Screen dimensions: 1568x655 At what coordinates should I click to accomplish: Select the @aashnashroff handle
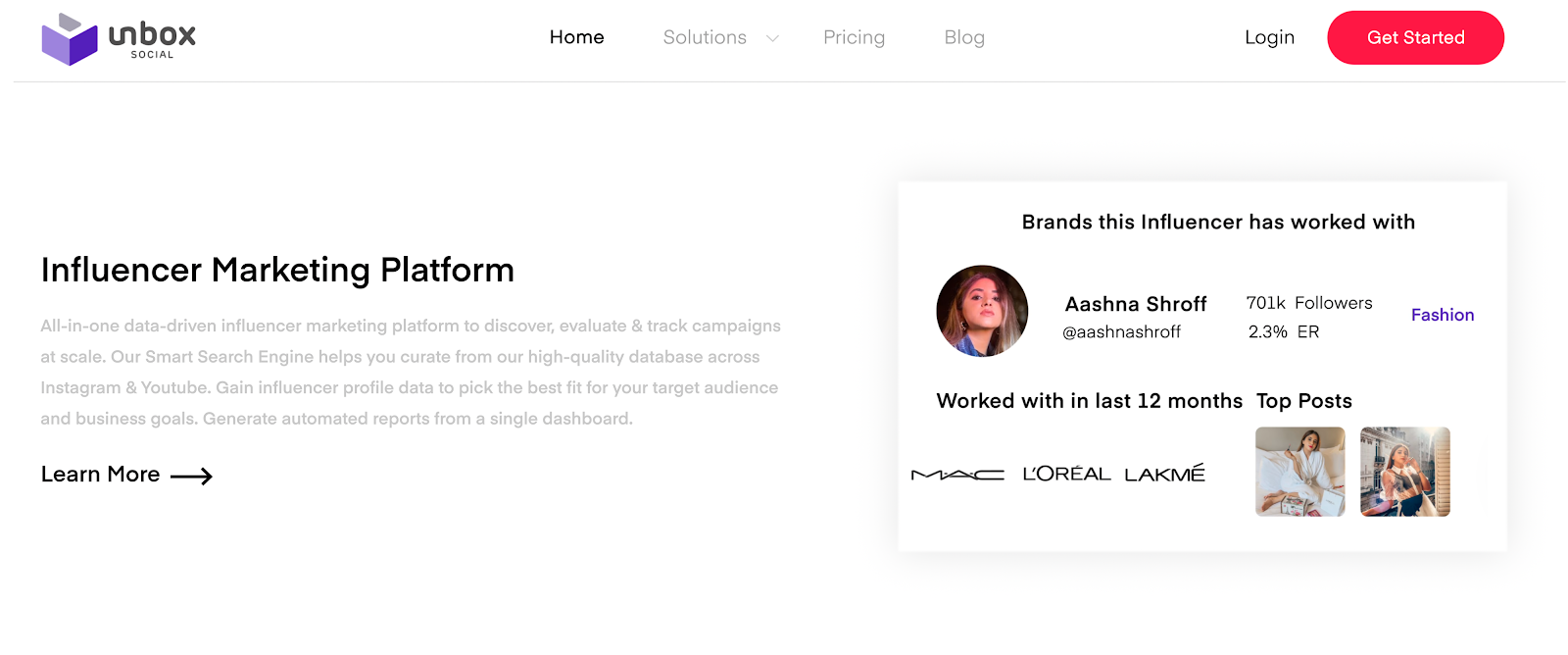point(1121,332)
